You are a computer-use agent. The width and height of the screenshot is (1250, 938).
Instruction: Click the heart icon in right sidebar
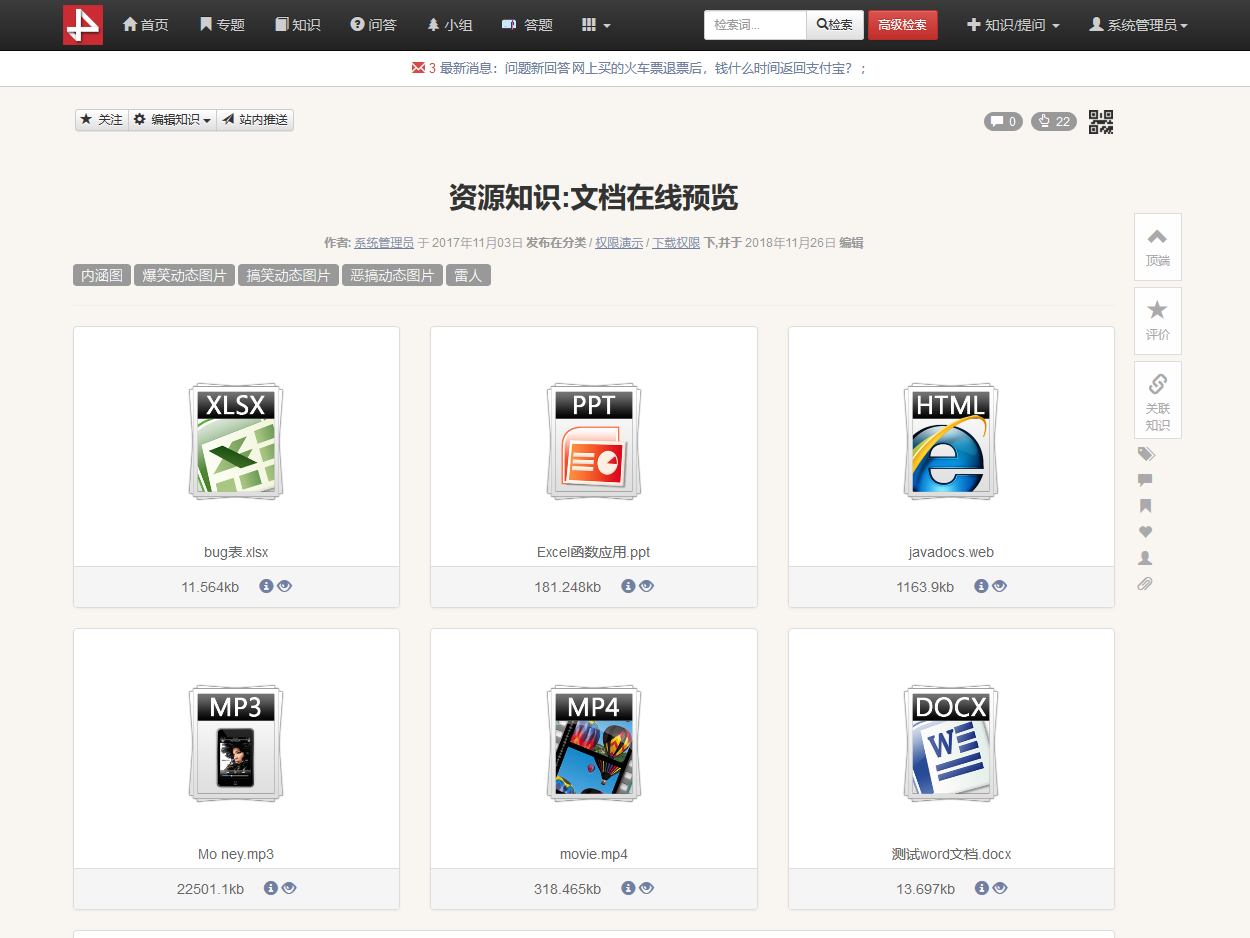coord(1146,532)
